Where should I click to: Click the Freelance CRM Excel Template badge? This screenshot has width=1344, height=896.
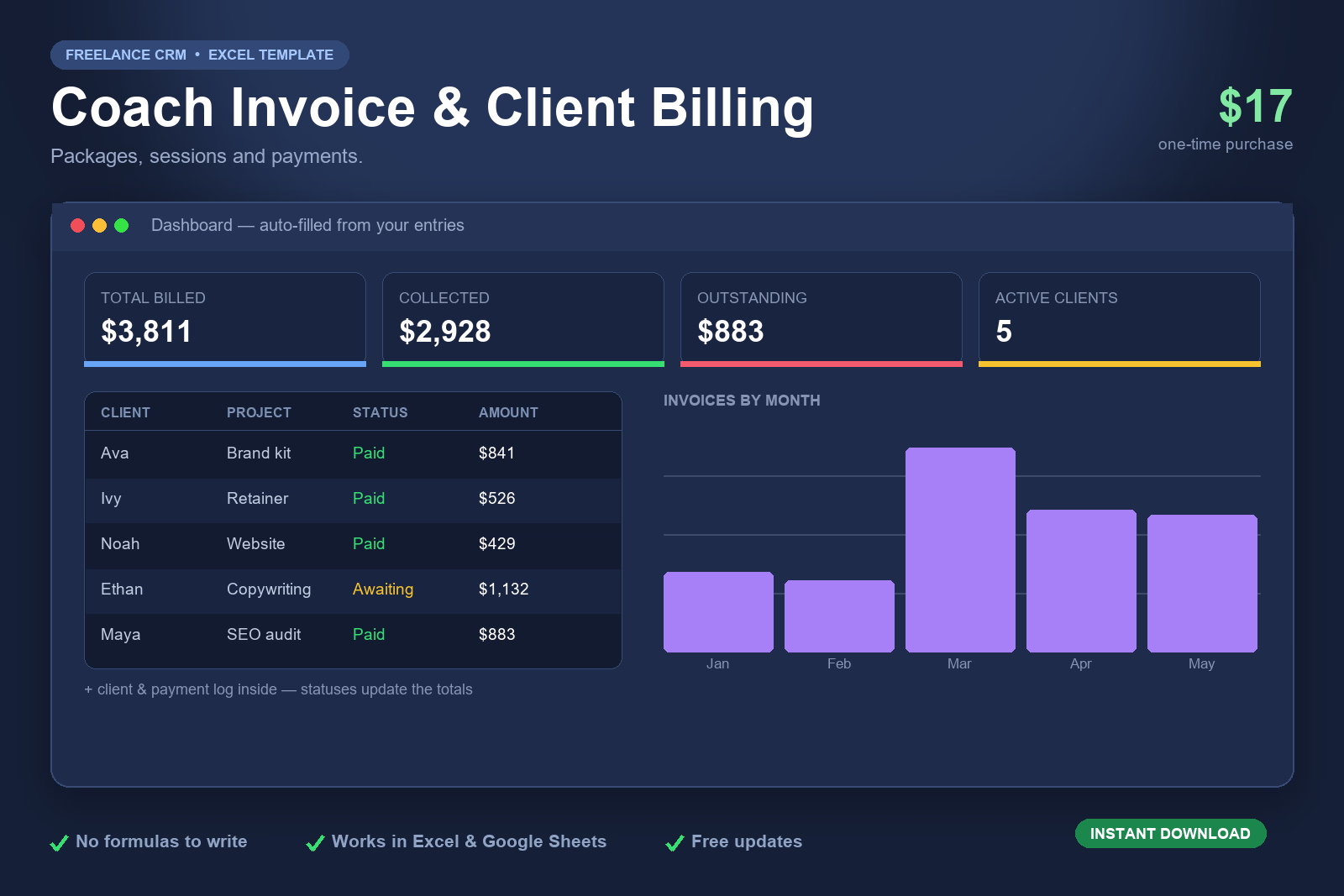coord(200,55)
